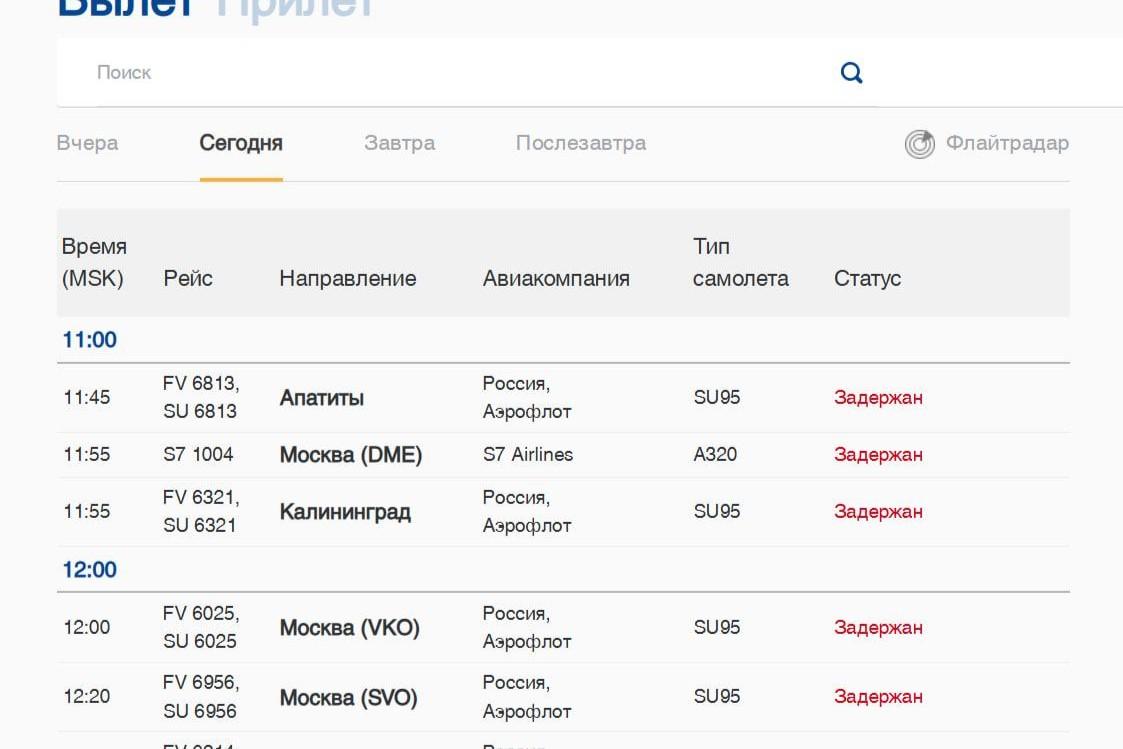This screenshot has width=1123, height=749.
Task: Switch to the Прилет arrivals heading
Action: tap(294, 9)
